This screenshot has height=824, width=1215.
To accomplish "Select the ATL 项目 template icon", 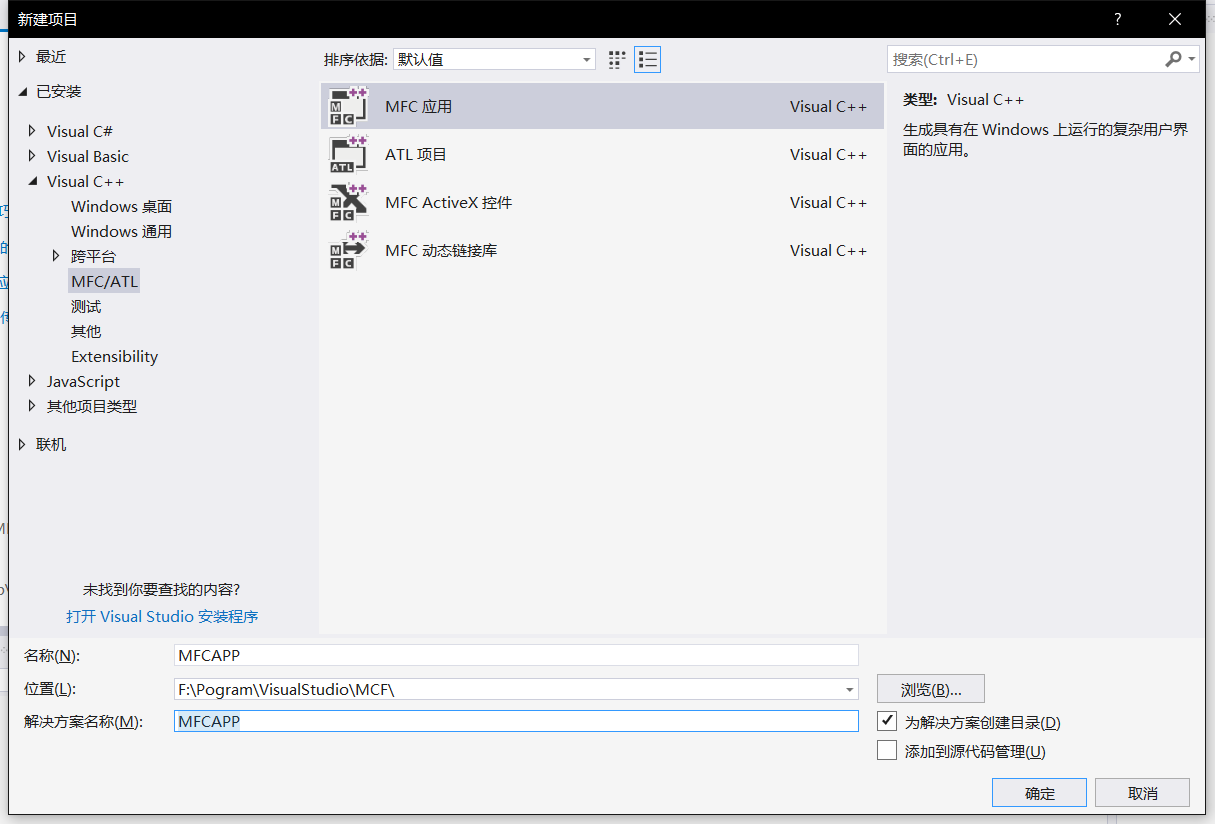I will (x=349, y=154).
